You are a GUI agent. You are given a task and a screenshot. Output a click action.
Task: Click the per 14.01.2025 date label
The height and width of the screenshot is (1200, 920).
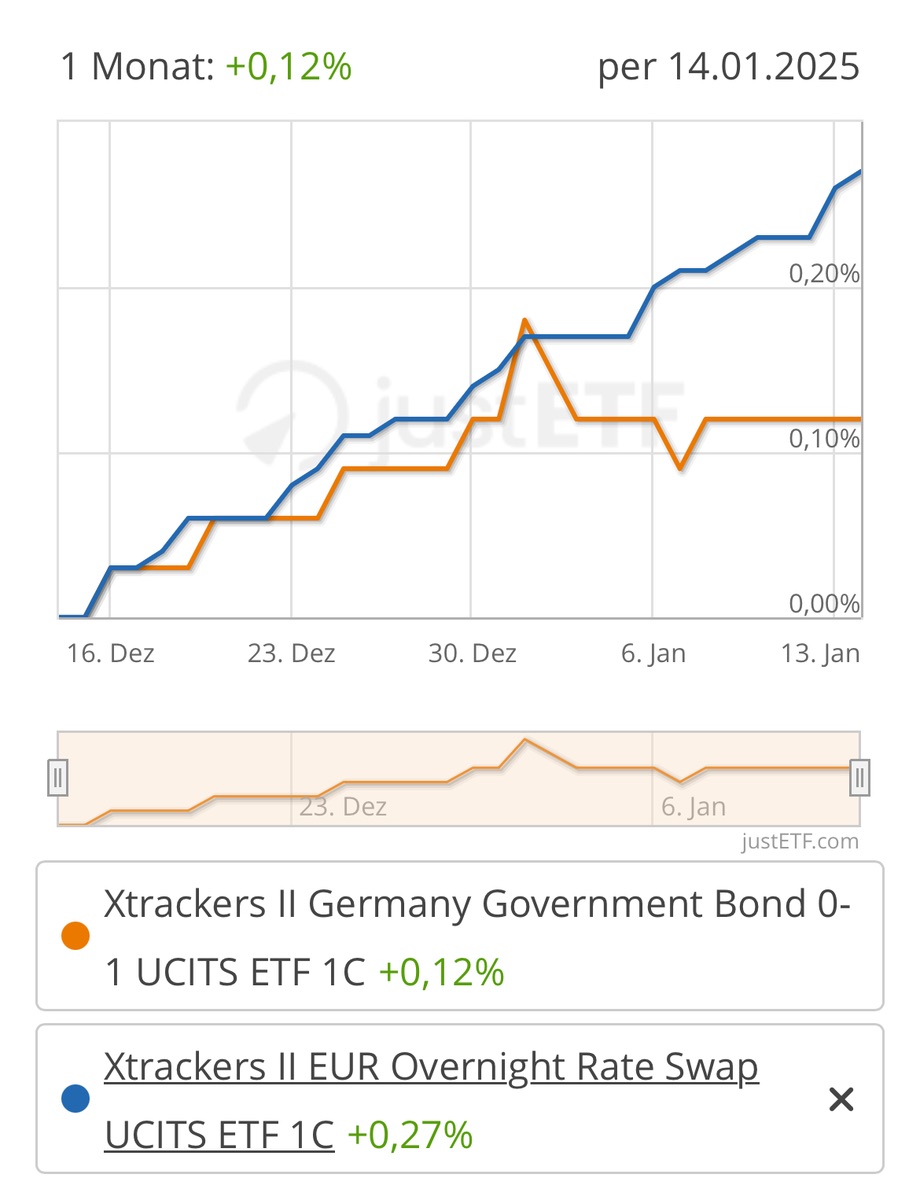pyautogui.click(x=728, y=67)
